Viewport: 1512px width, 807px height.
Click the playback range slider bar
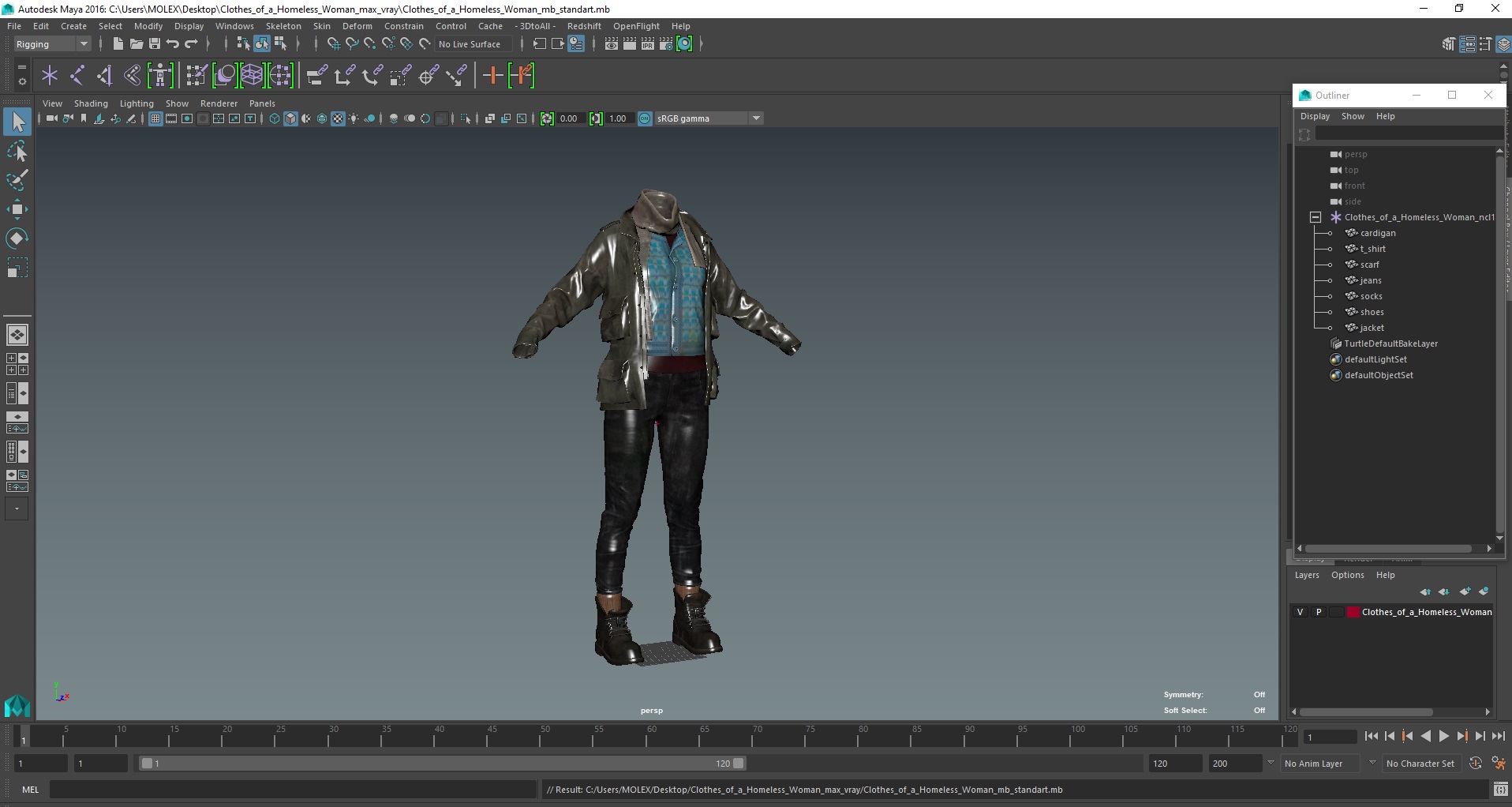[442, 764]
